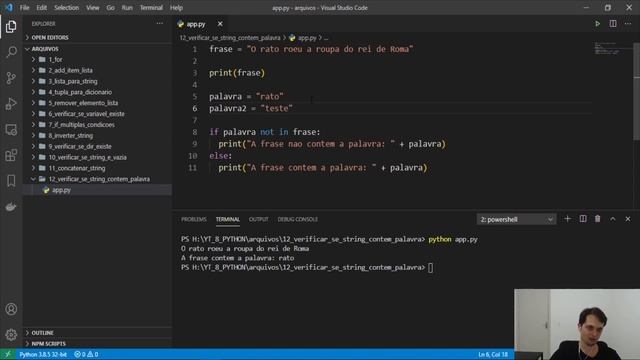Open the Remote Explorer view

(11, 129)
